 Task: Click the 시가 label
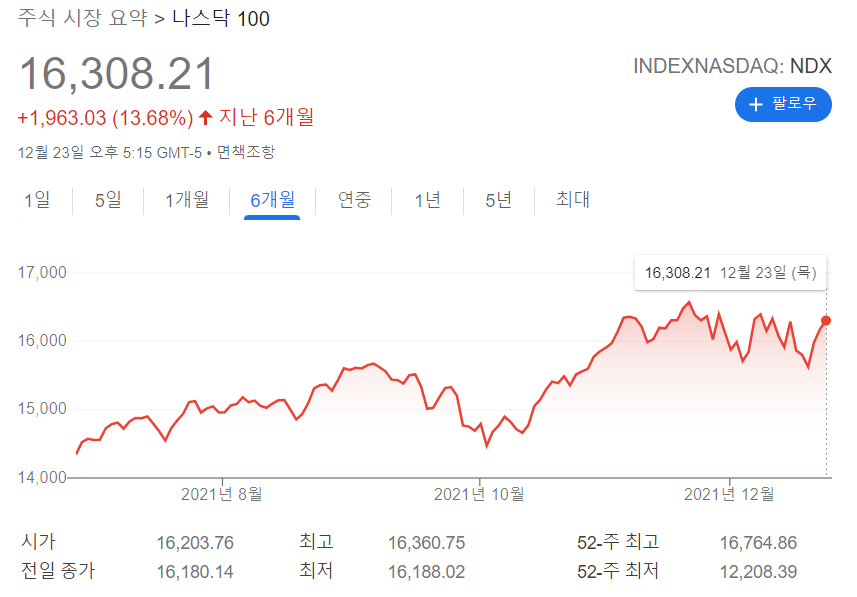point(38,542)
